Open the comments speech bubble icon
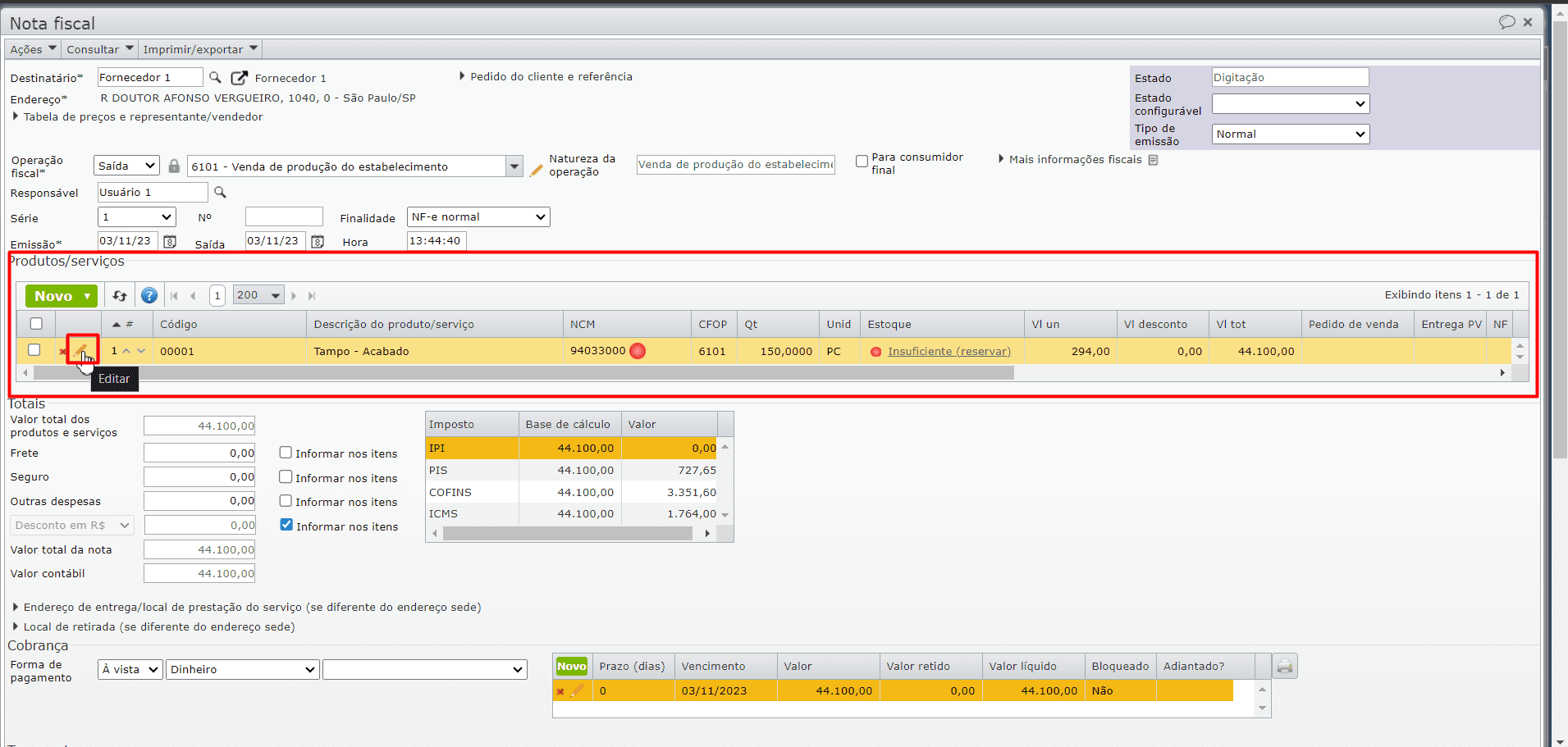1568x747 pixels. (x=1506, y=22)
